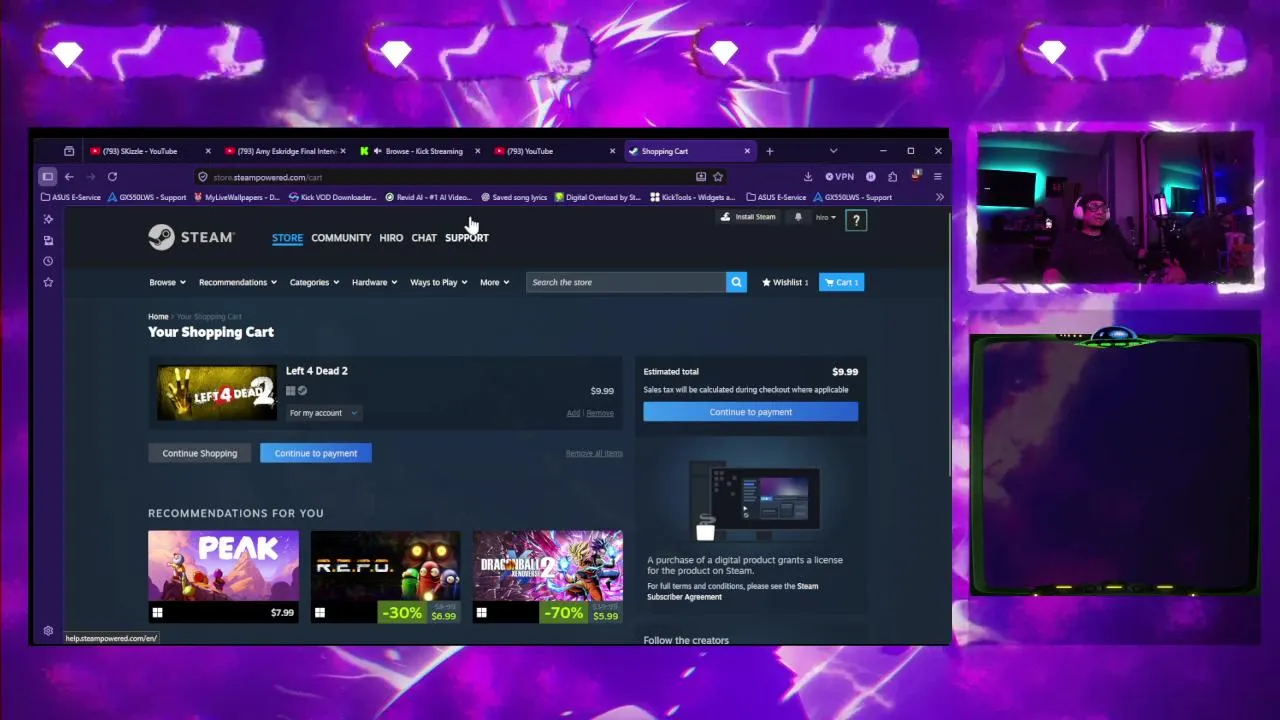Click the magnifier search button in store
The image size is (1280, 720).
pos(736,282)
